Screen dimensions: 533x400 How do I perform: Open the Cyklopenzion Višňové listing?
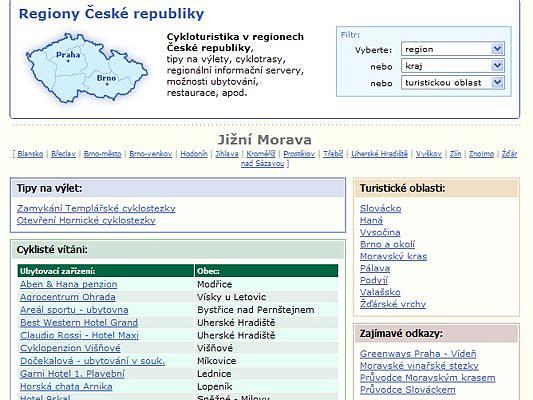click(x=70, y=348)
